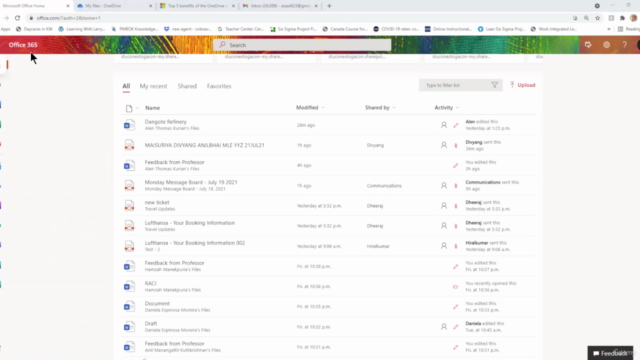The image size is (640, 360).
Task: Click the PDF icon for MAISURIYA DIVYANG file
Action: click(129, 145)
